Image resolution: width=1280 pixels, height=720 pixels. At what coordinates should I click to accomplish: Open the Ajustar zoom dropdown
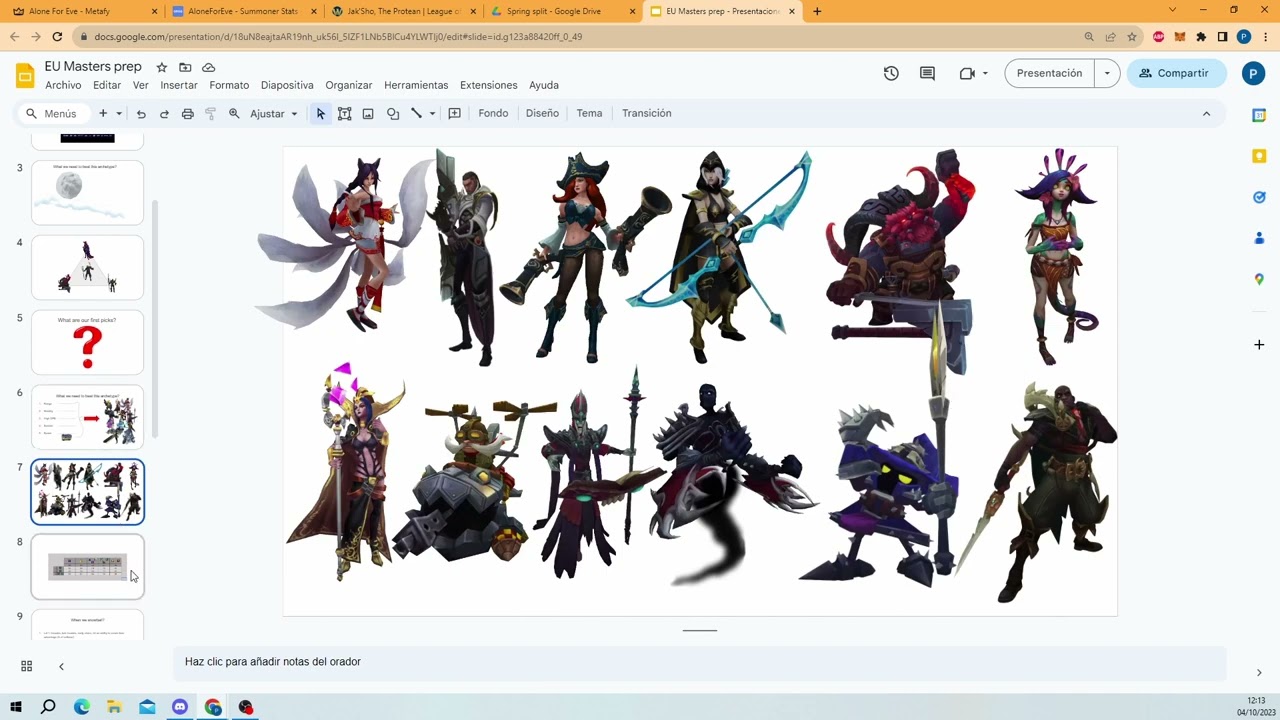click(x=273, y=114)
